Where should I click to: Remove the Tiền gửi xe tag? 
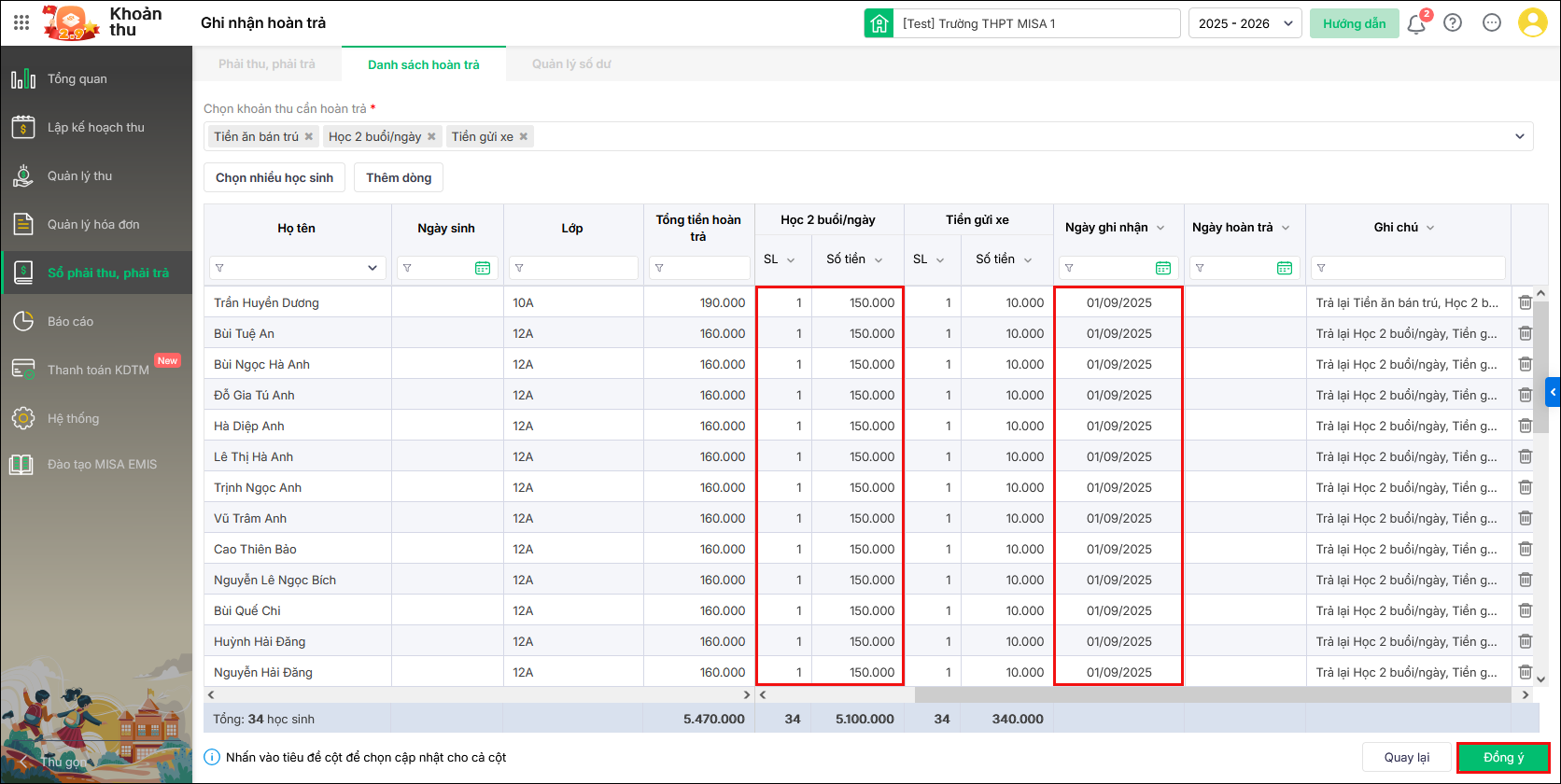tap(524, 136)
